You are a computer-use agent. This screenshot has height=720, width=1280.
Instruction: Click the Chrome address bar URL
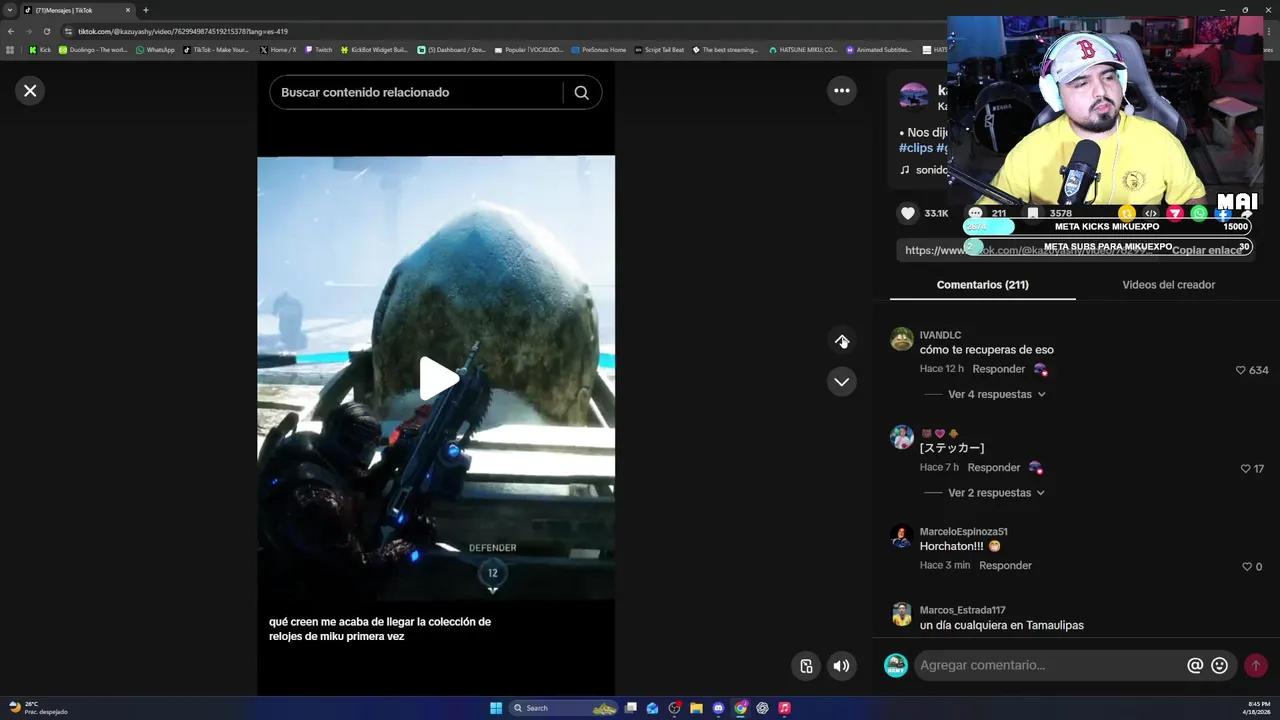coord(183,31)
